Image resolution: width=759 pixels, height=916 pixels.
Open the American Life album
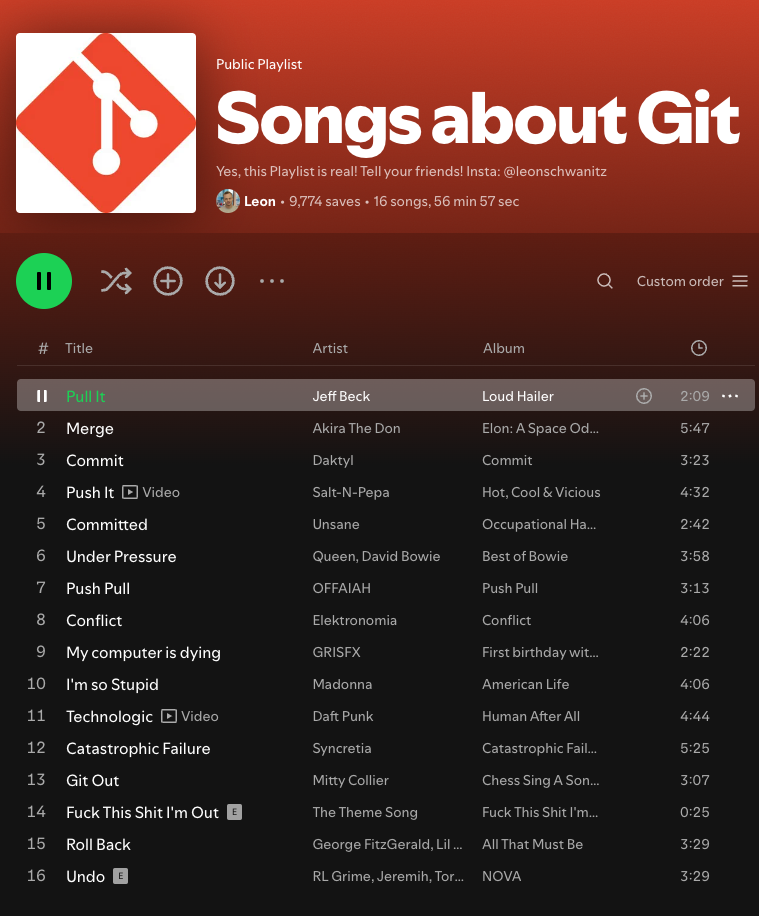[525, 684]
